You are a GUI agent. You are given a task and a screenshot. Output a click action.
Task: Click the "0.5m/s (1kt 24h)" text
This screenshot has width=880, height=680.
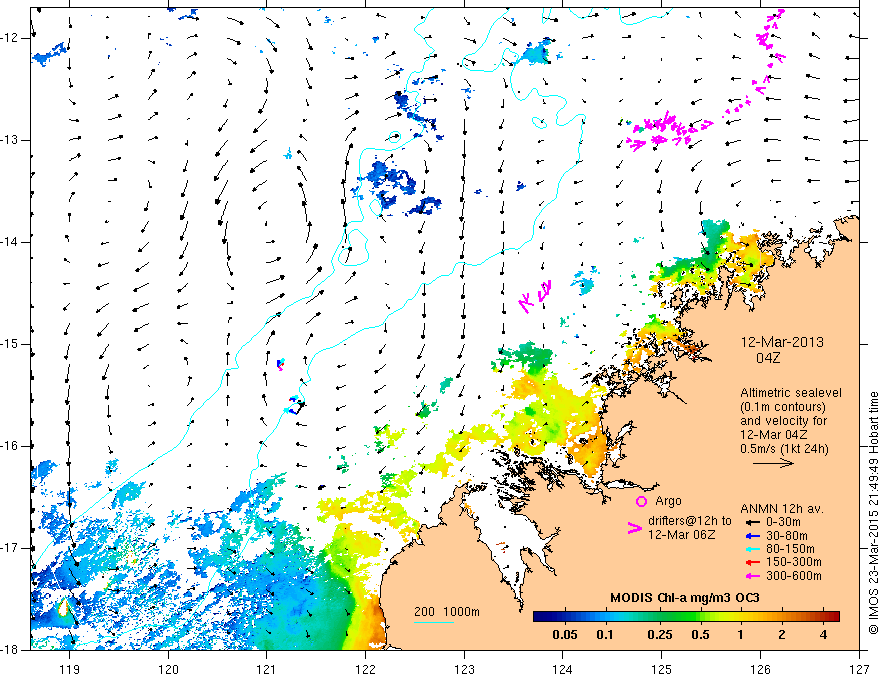784,448
